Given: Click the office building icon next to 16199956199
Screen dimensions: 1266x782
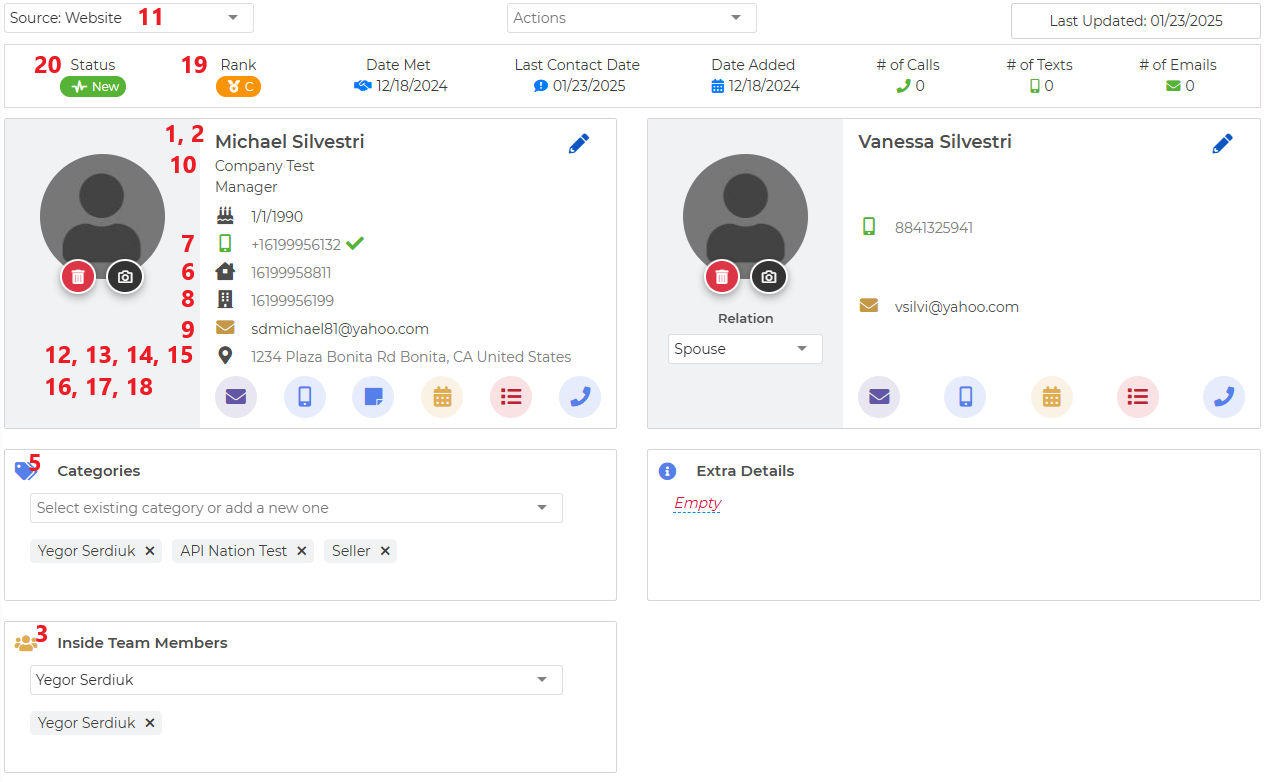Looking at the screenshot, I should click(225, 299).
